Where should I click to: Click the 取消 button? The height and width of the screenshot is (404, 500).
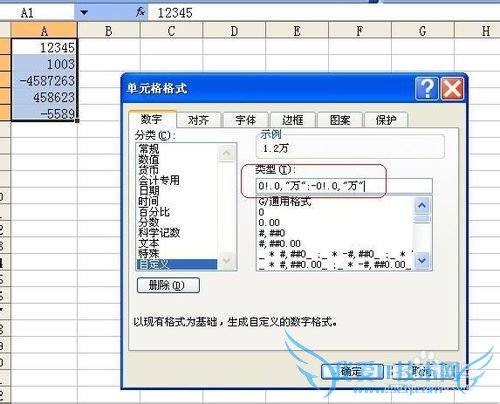(422, 371)
